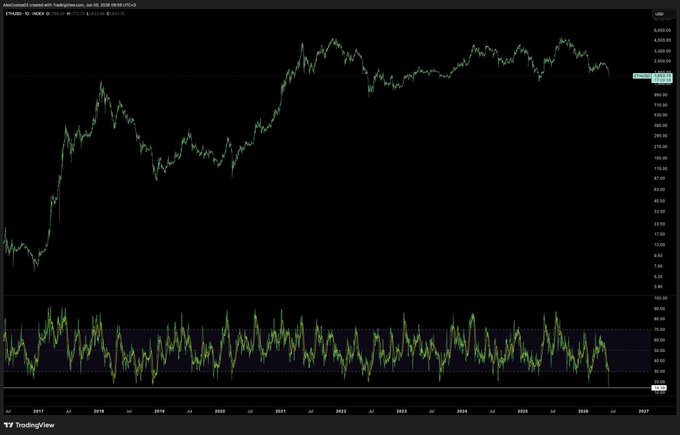Click the RSI horizontal line value label 14.59

tap(660, 387)
